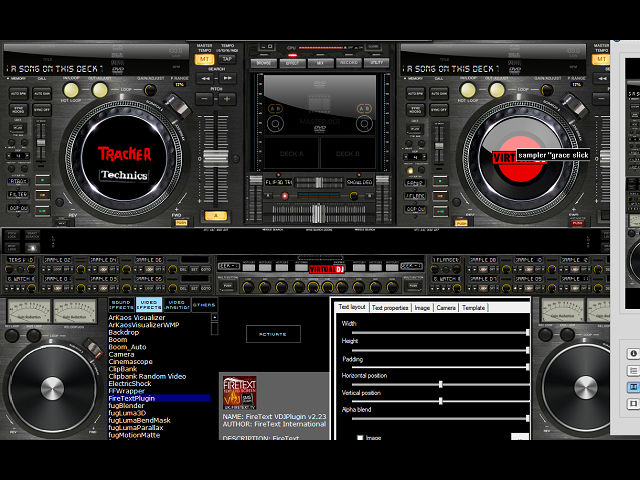Raise left deck pitch with plus button
Screen dimensions: 640x480
tap(227, 98)
